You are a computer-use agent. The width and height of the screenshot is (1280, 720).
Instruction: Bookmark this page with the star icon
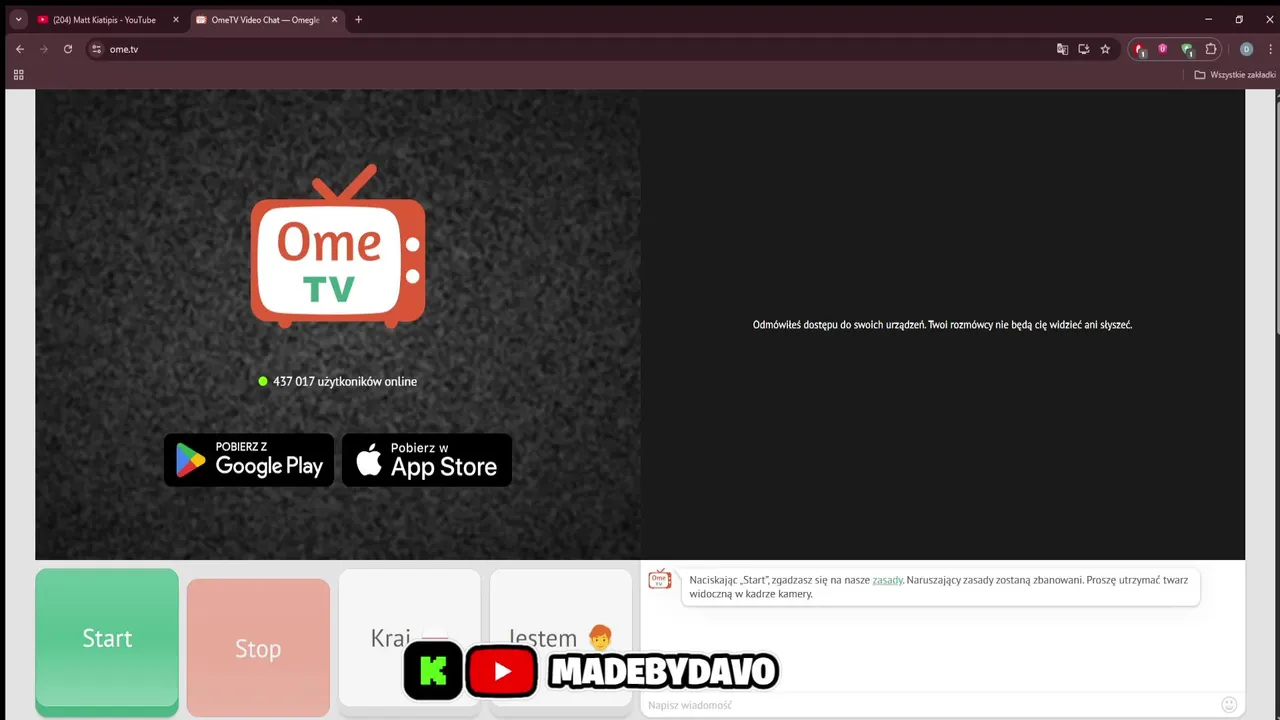1105,49
